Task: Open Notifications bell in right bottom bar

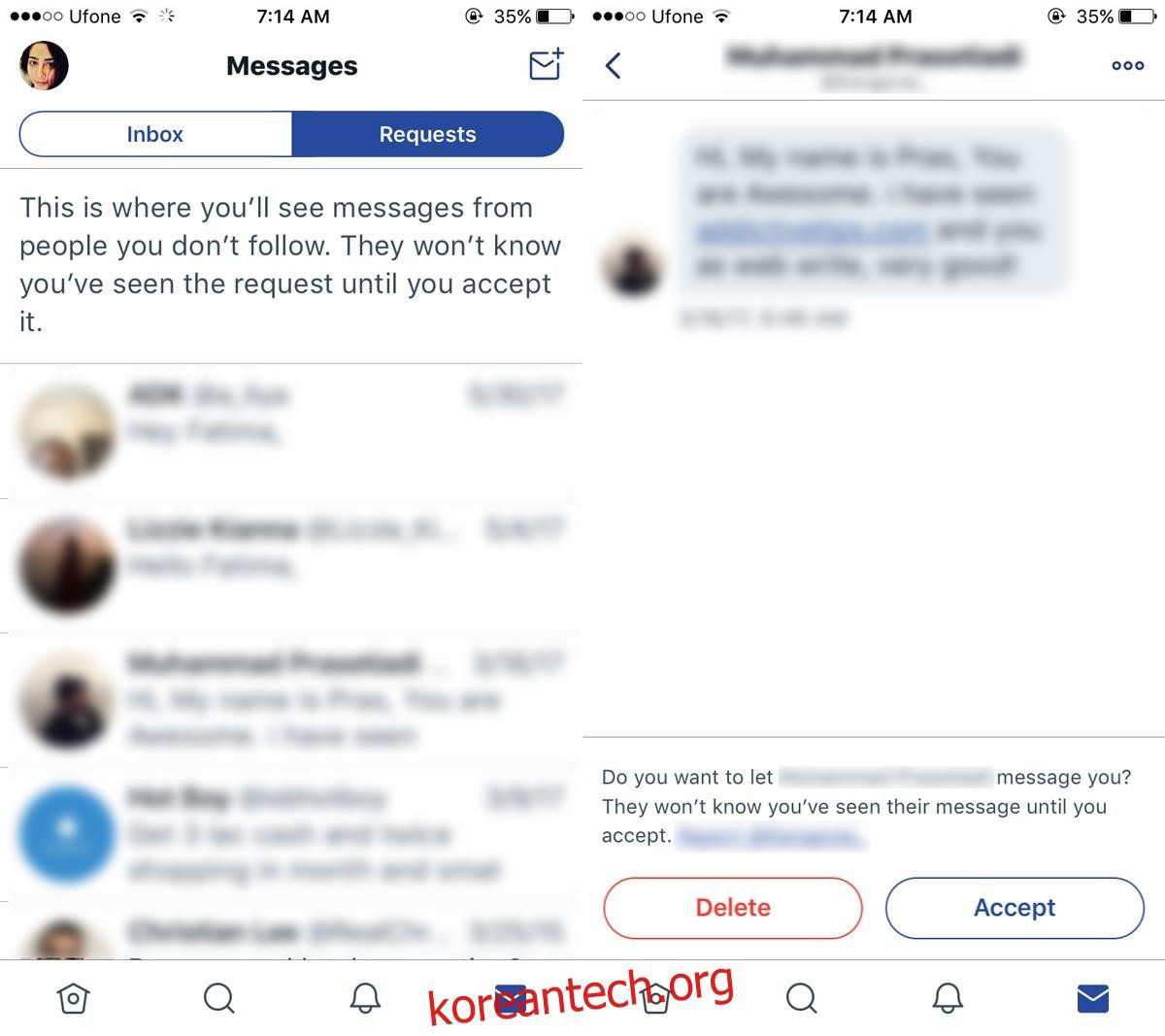Action: 948,998
